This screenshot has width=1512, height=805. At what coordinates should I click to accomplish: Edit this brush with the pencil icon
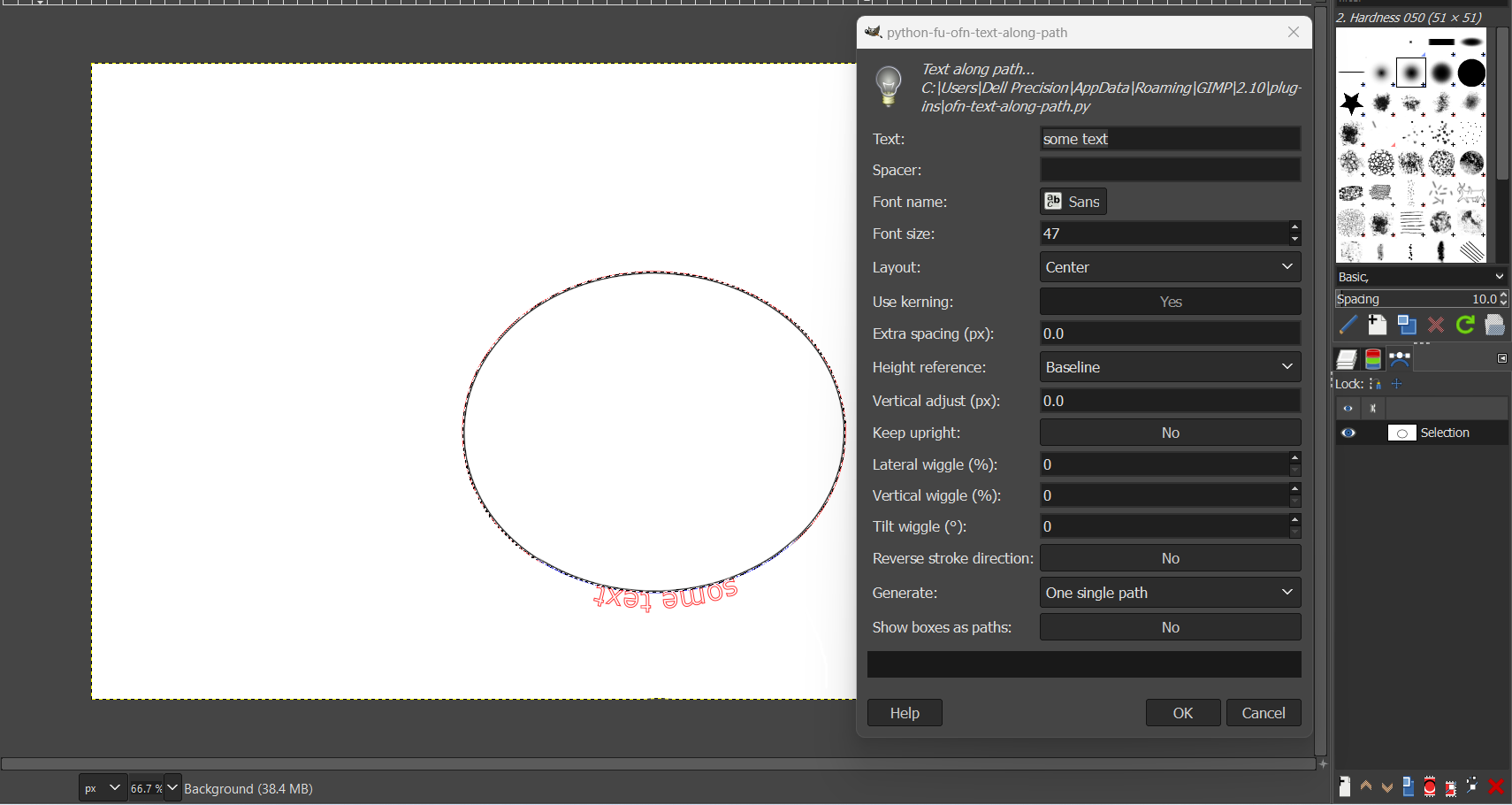tap(1348, 326)
